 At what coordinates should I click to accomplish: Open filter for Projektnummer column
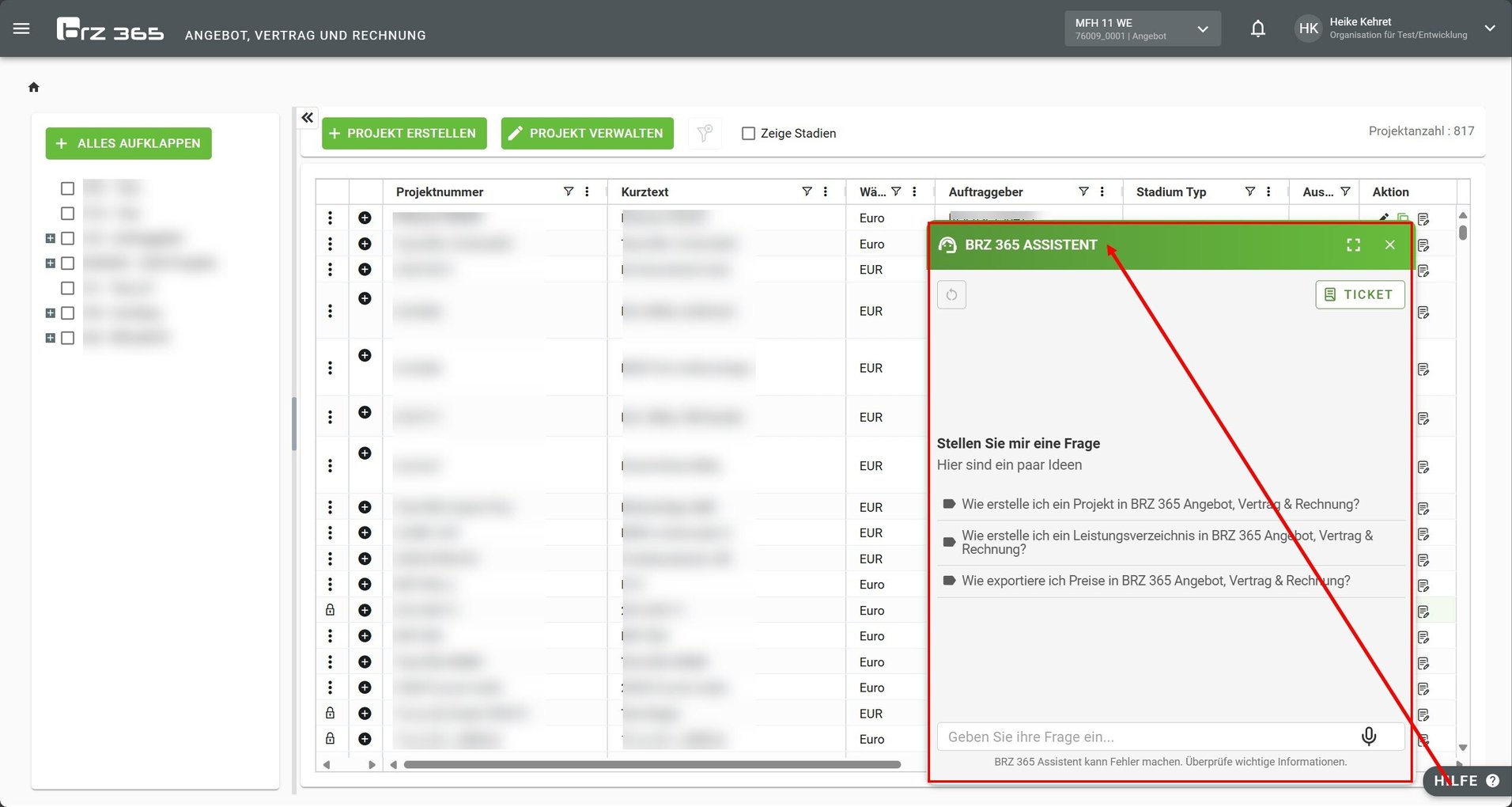tap(568, 191)
